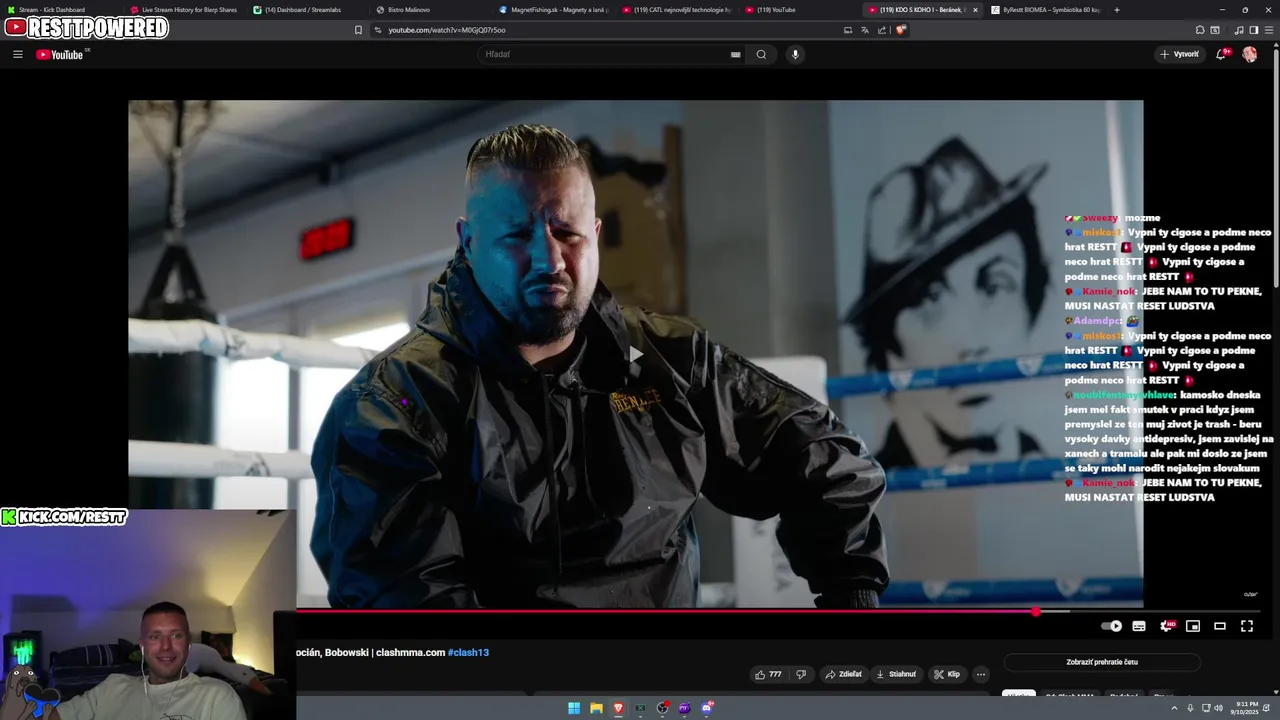Click the youtube.com address bar URL
The height and width of the screenshot is (720, 1280).
coord(446,30)
